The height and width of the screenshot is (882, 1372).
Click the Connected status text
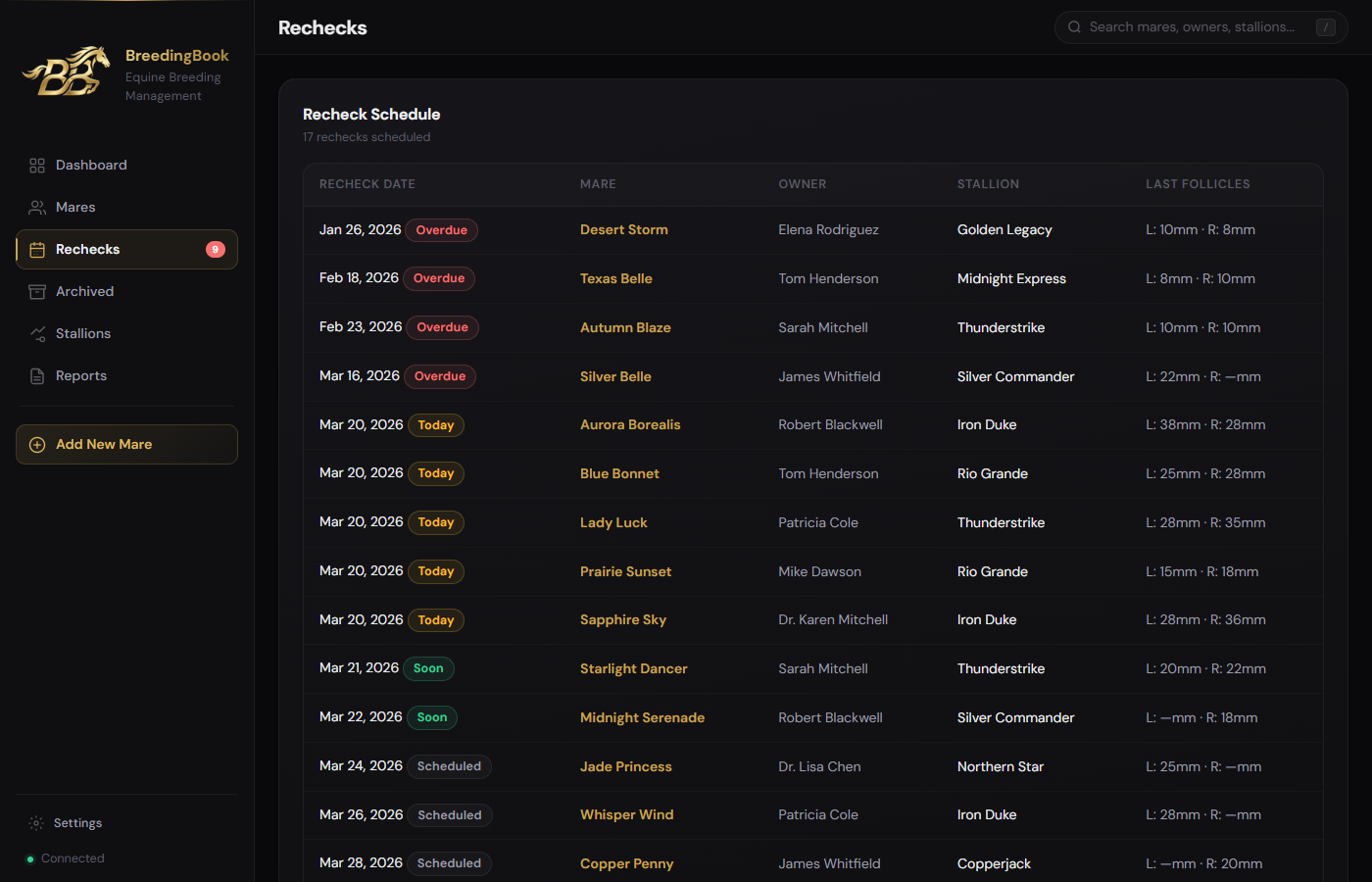coord(73,859)
